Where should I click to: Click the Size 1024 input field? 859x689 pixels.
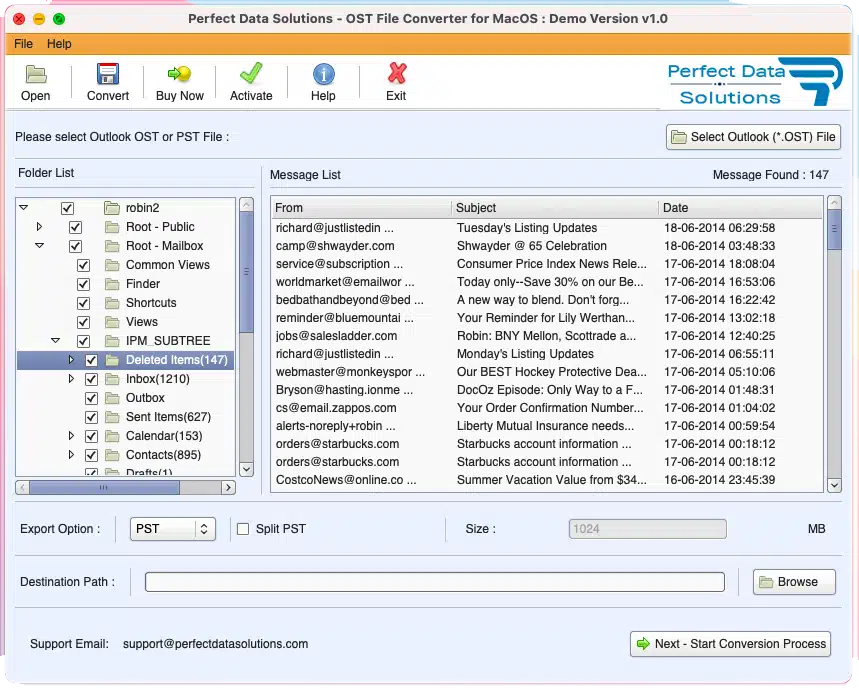pyautogui.click(x=648, y=529)
